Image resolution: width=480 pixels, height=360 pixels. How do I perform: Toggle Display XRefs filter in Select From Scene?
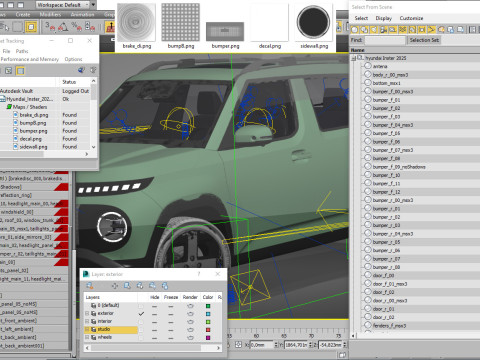[422, 30]
